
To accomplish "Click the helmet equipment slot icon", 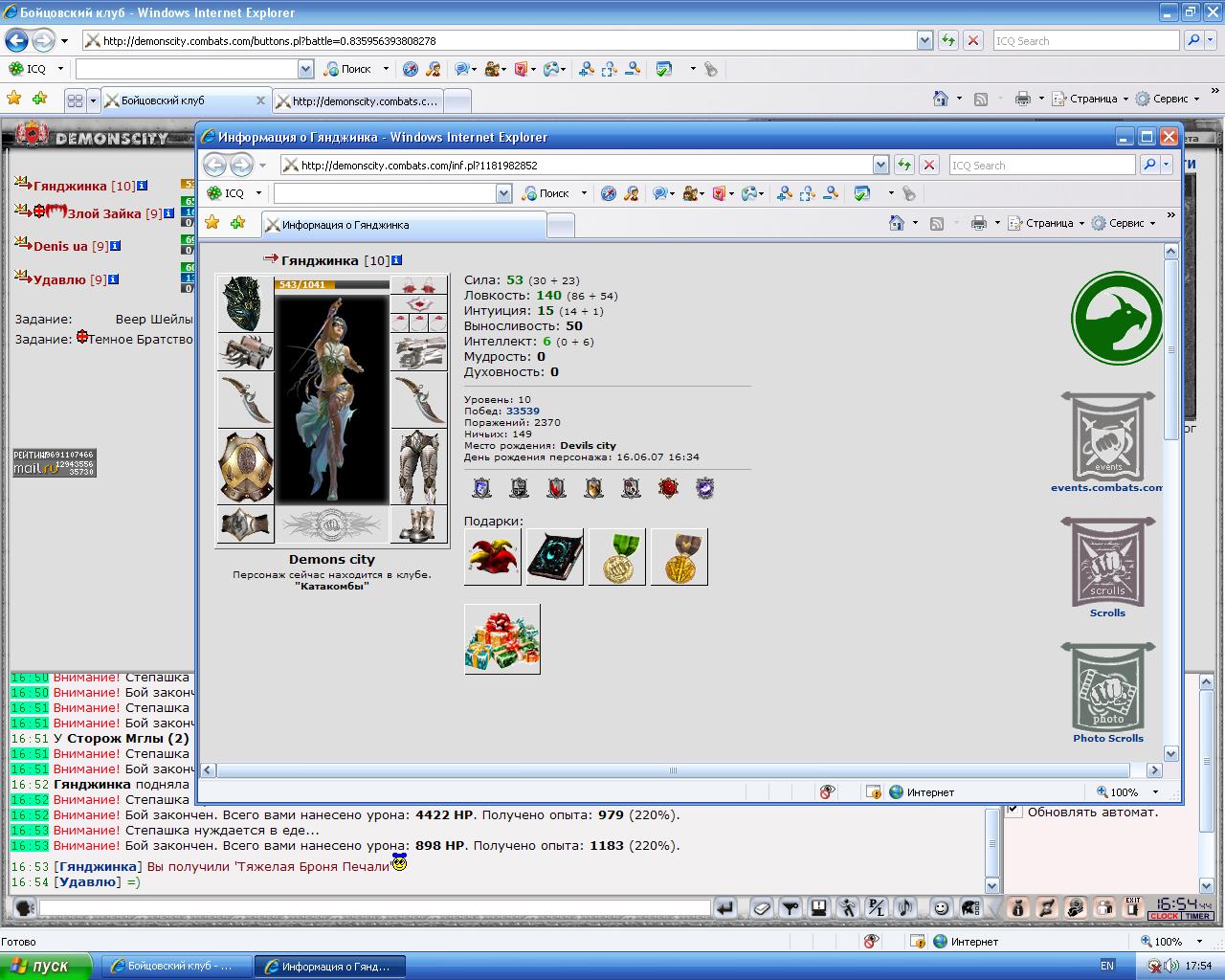I will pyautogui.click(x=246, y=303).
